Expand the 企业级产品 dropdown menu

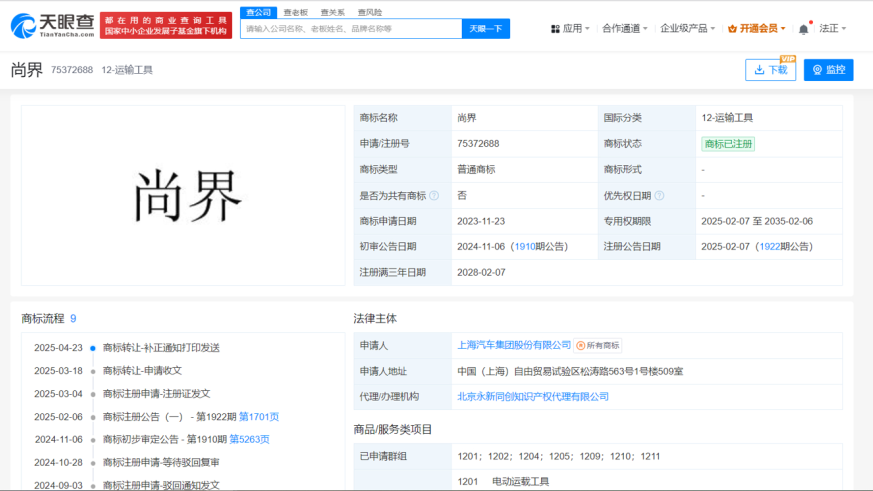688,28
